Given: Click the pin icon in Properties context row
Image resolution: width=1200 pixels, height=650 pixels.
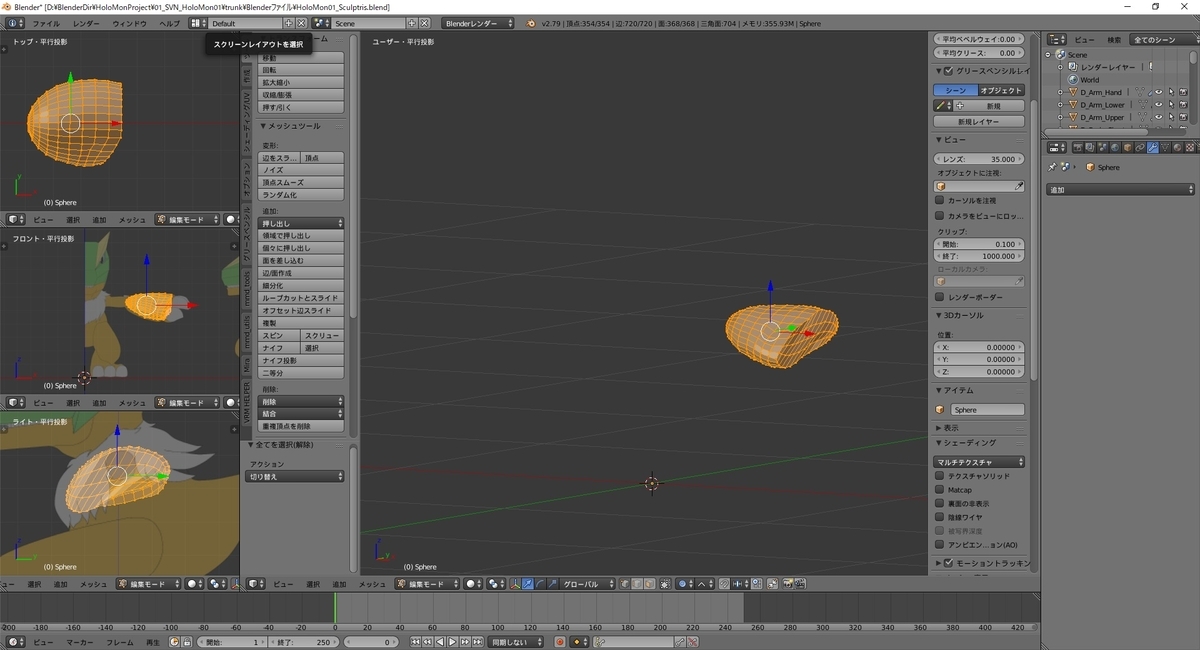Looking at the screenshot, I should click(1052, 167).
